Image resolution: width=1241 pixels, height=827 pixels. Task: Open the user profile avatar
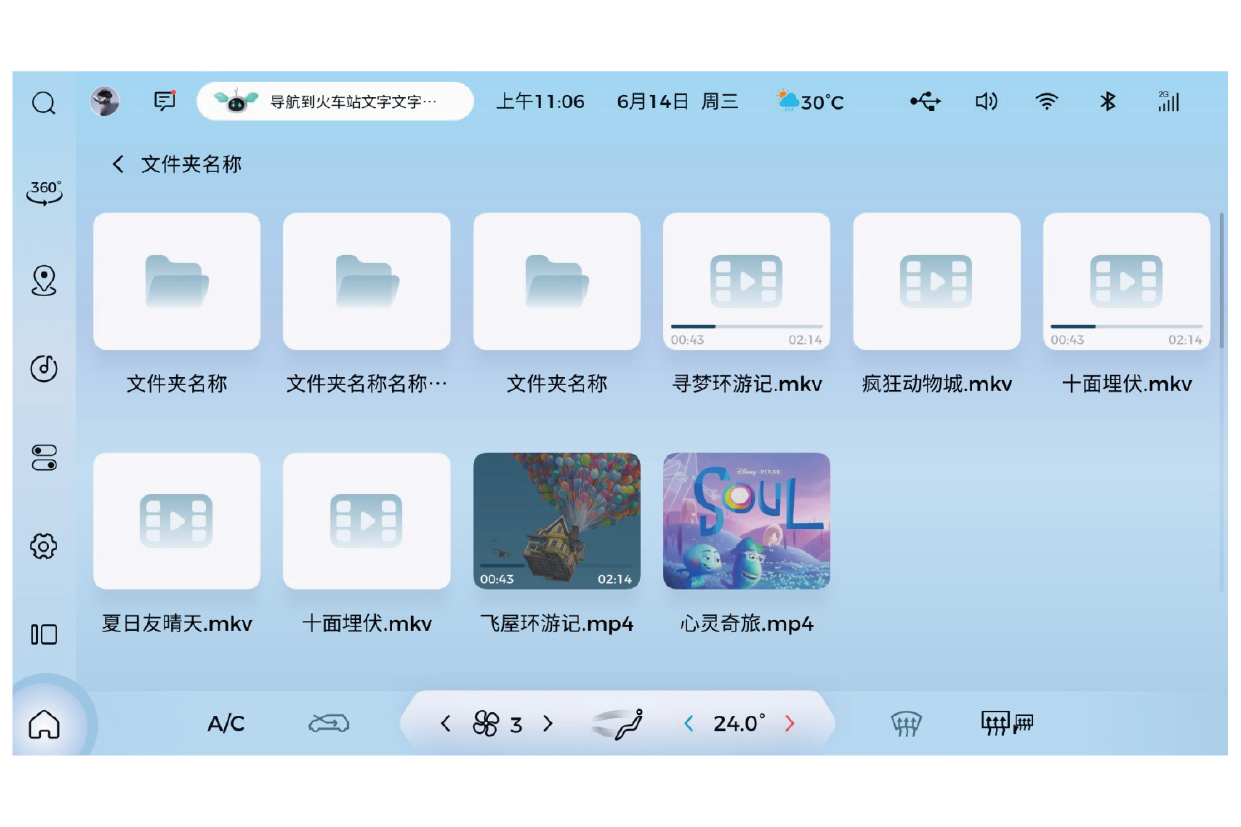pos(105,101)
